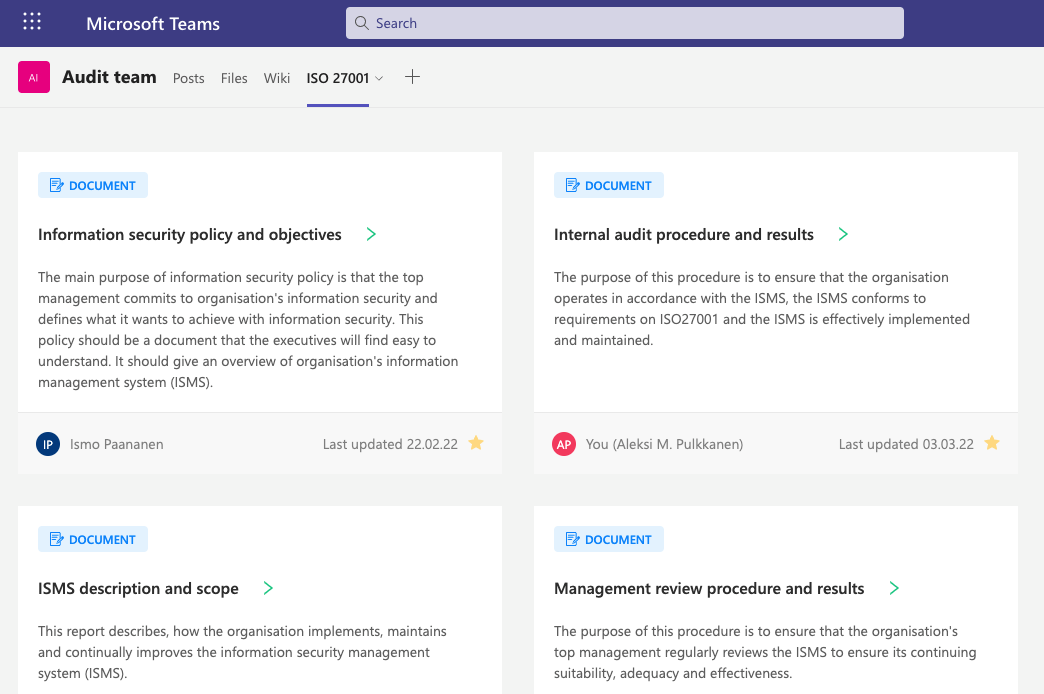The height and width of the screenshot is (694, 1044).
Task: Click the magnifier icon in the search bar
Action: coord(362,23)
